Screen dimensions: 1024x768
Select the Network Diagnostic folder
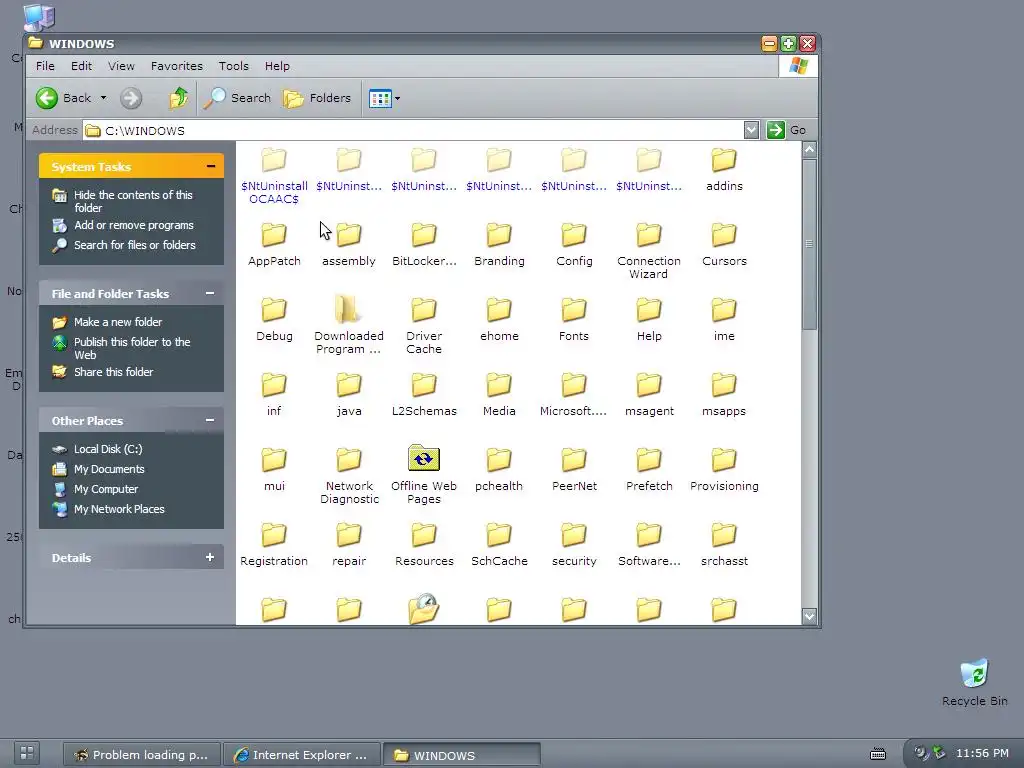[349, 476]
